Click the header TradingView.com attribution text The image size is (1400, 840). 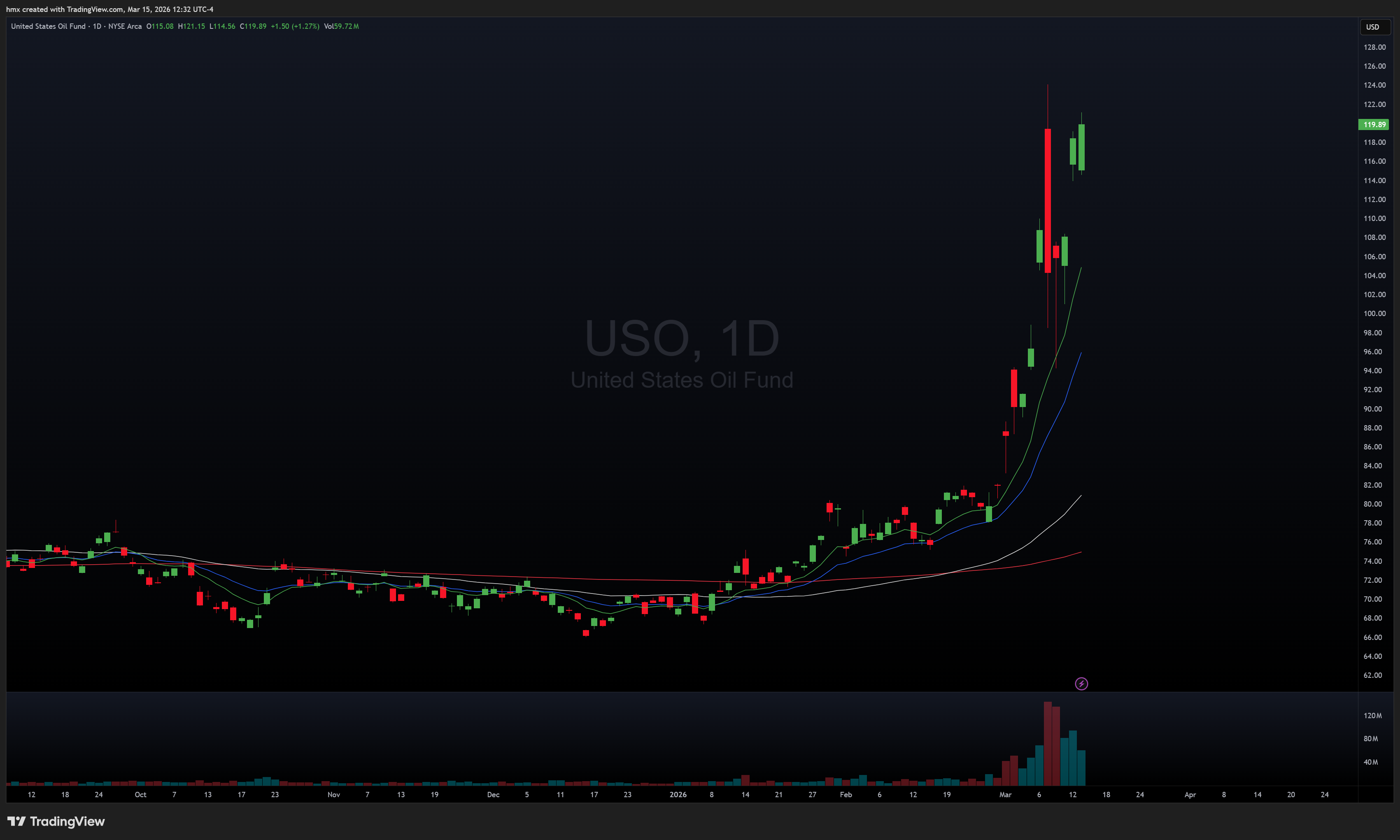[109, 9]
